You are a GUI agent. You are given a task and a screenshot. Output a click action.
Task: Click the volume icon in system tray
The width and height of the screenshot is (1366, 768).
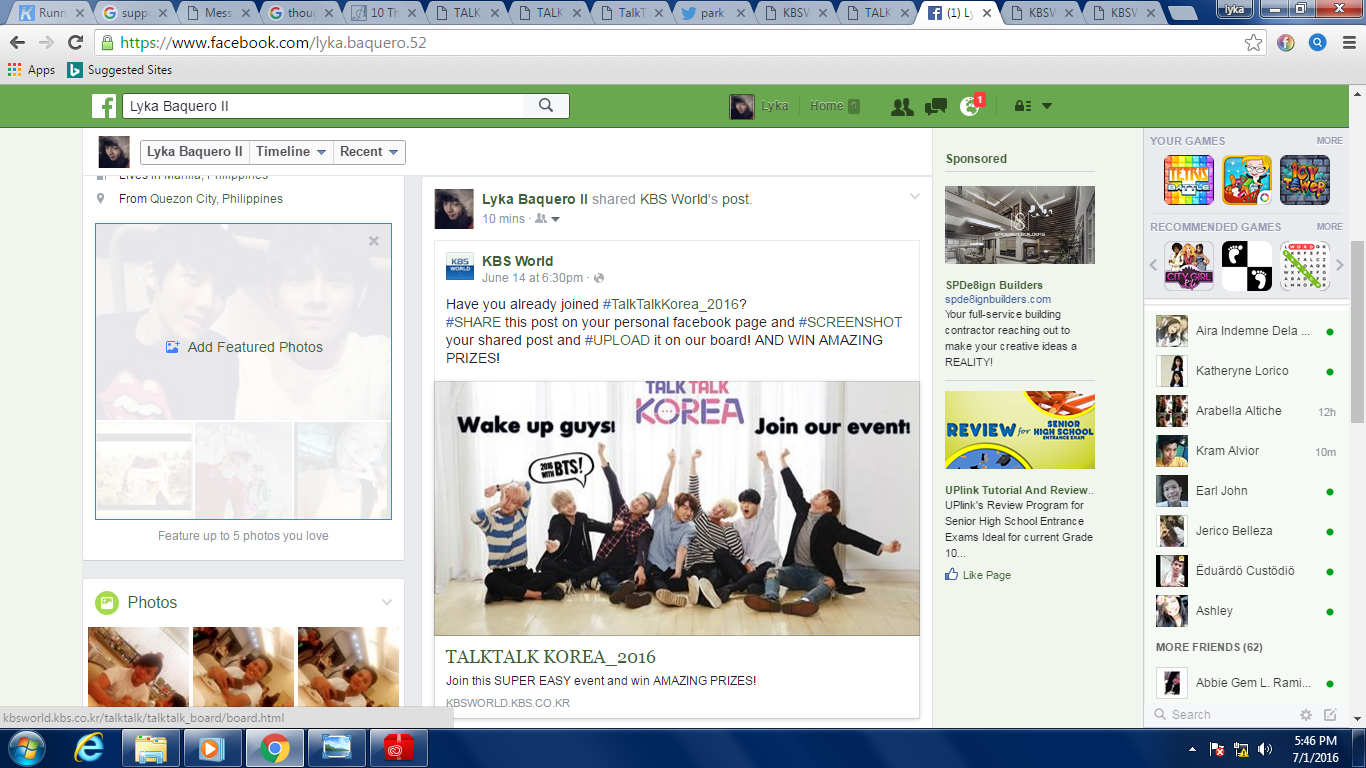(1265, 748)
